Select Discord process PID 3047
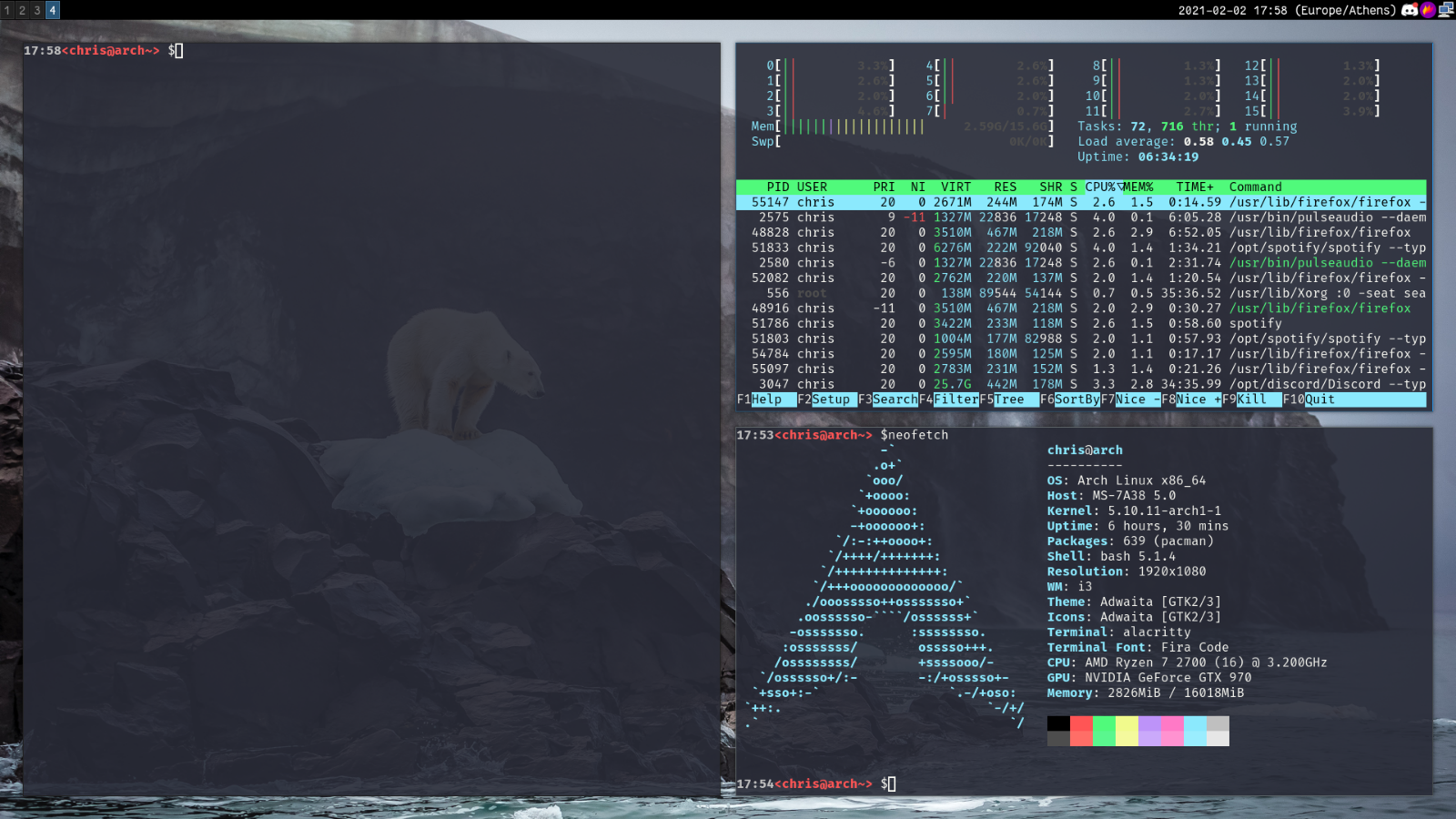Viewport: 1456px width, 819px height. click(x=1081, y=384)
